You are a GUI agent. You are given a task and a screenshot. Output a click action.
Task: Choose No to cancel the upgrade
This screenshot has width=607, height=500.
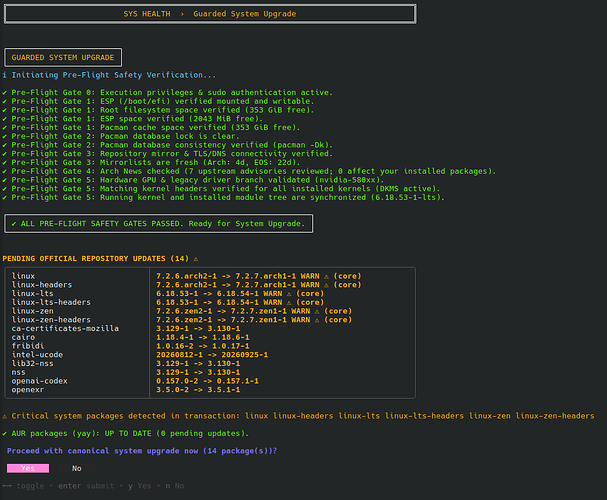click(x=77, y=468)
